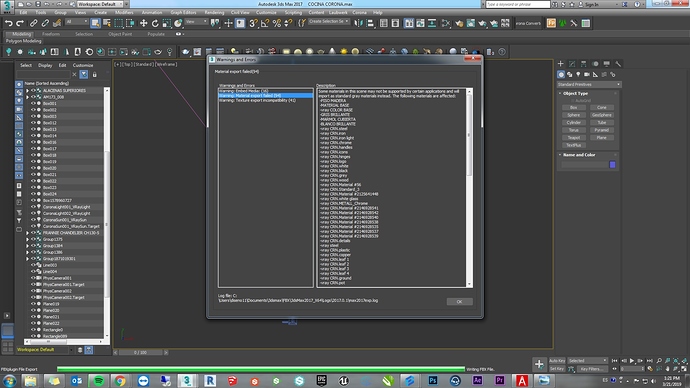Screen dimensions: 690x388
Task: Open the Utilities hammer panel tab
Action: tap(618, 64)
